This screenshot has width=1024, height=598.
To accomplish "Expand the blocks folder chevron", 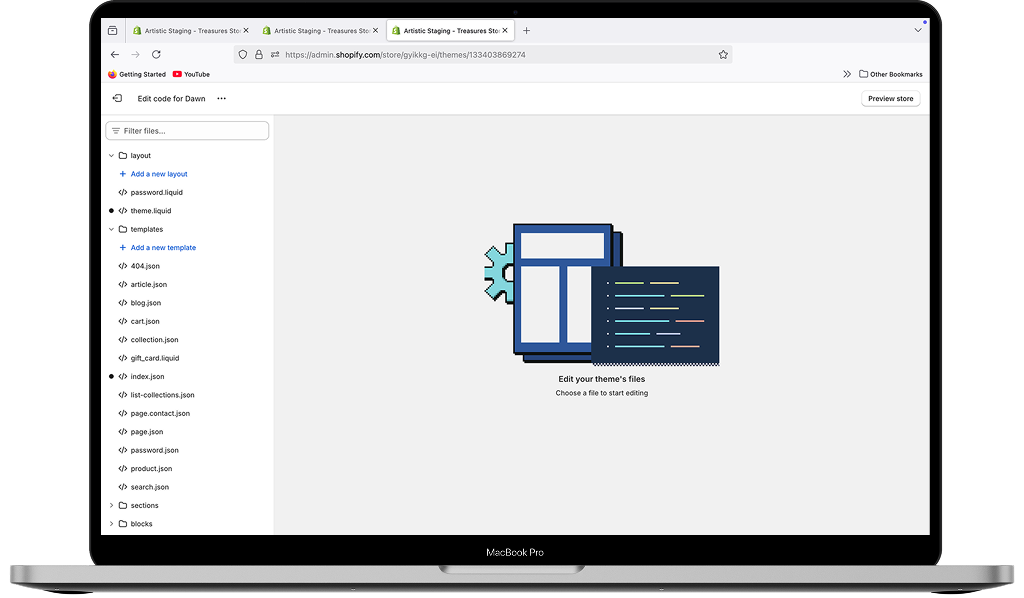I will pyautogui.click(x=111, y=524).
